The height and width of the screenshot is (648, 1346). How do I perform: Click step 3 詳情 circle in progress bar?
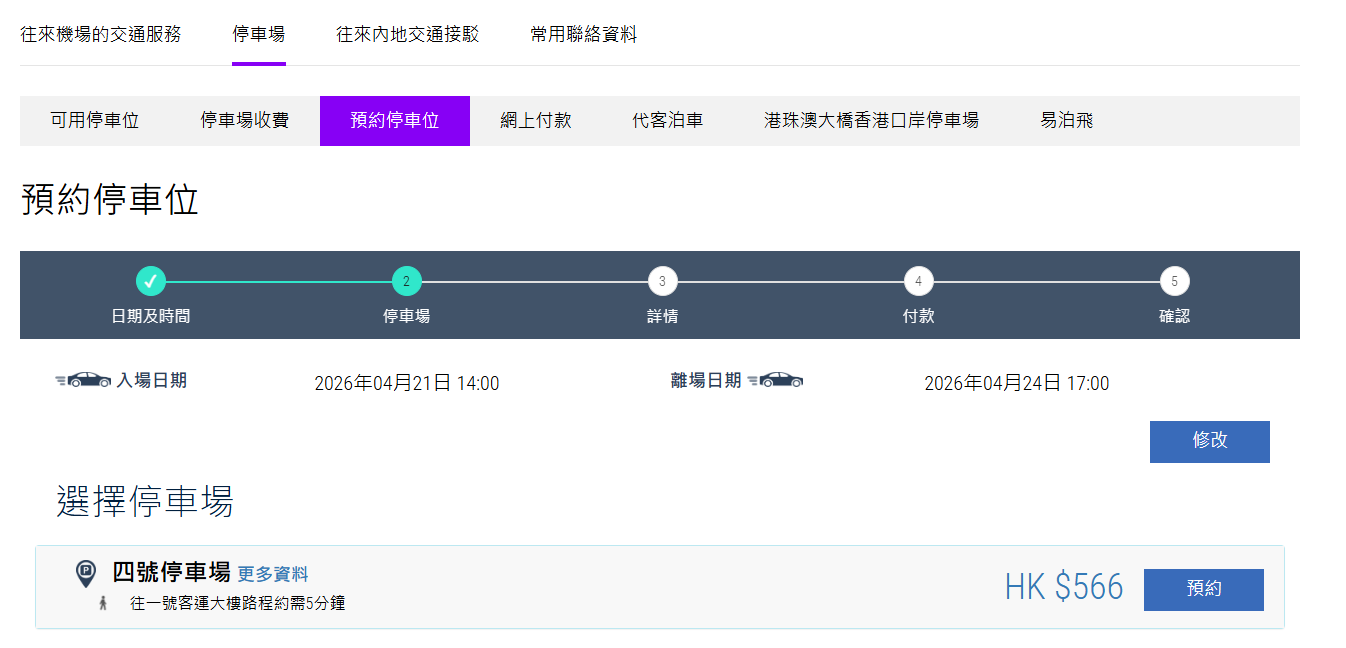(662, 281)
